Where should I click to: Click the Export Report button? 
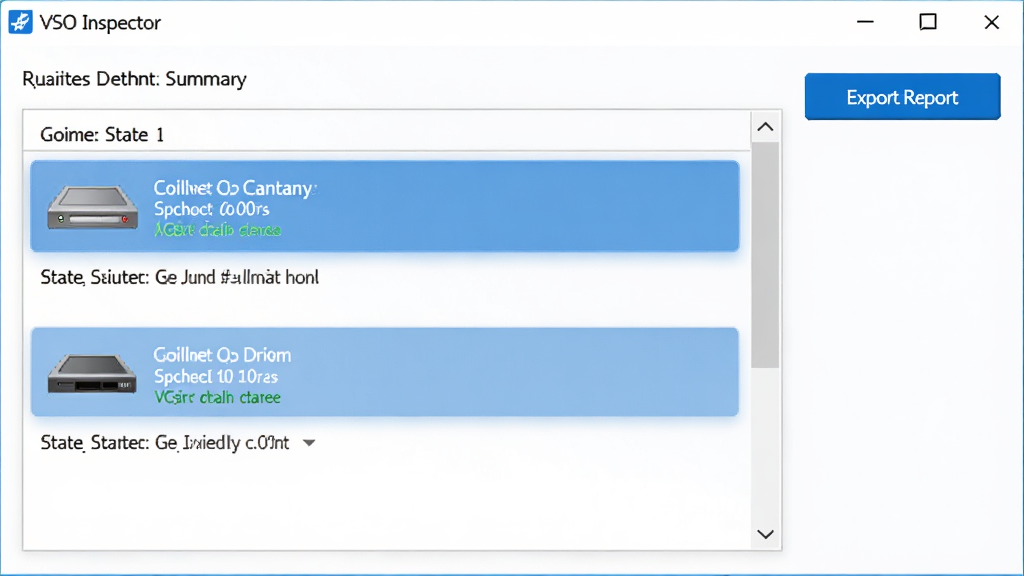click(902, 97)
